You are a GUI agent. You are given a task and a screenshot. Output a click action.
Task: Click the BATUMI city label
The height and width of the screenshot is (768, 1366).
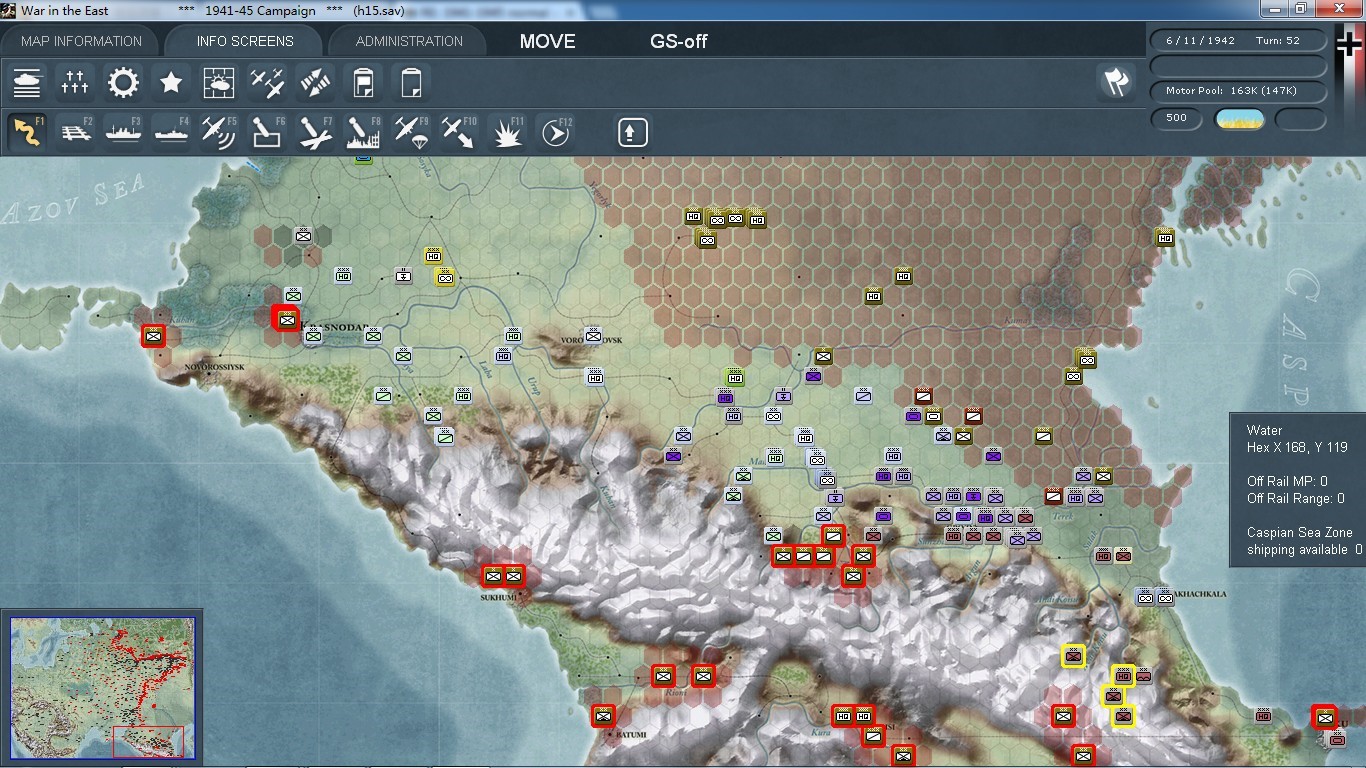(630, 735)
